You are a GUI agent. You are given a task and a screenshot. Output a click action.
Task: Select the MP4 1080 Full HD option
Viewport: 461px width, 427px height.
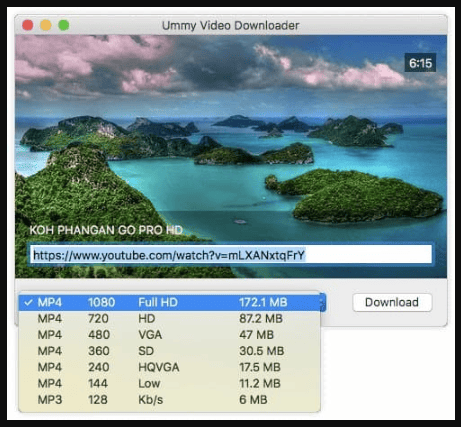click(x=169, y=302)
